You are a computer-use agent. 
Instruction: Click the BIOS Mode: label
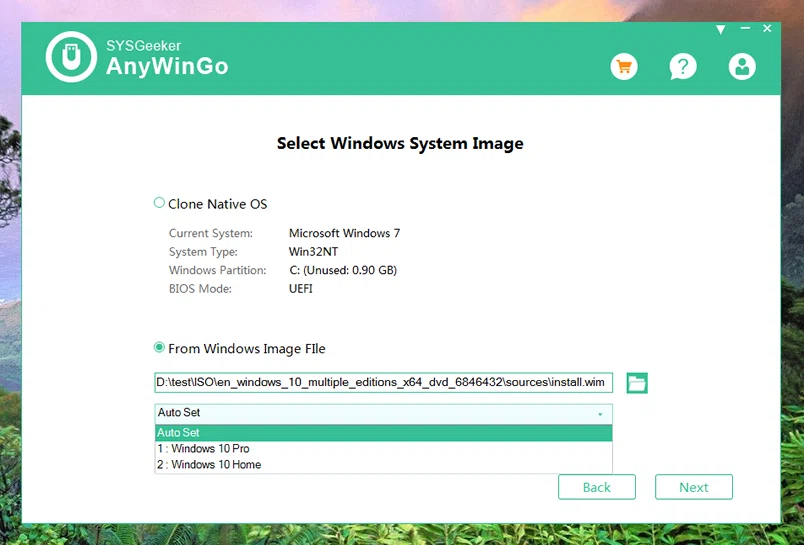point(200,289)
